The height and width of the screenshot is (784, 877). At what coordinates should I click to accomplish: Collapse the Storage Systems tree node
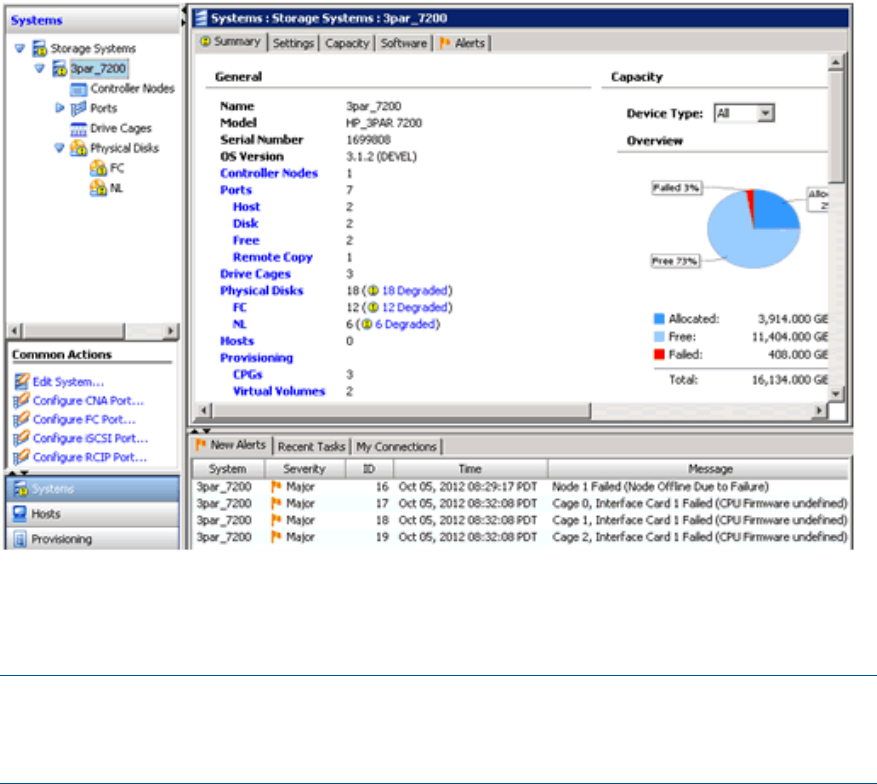(x=21, y=48)
